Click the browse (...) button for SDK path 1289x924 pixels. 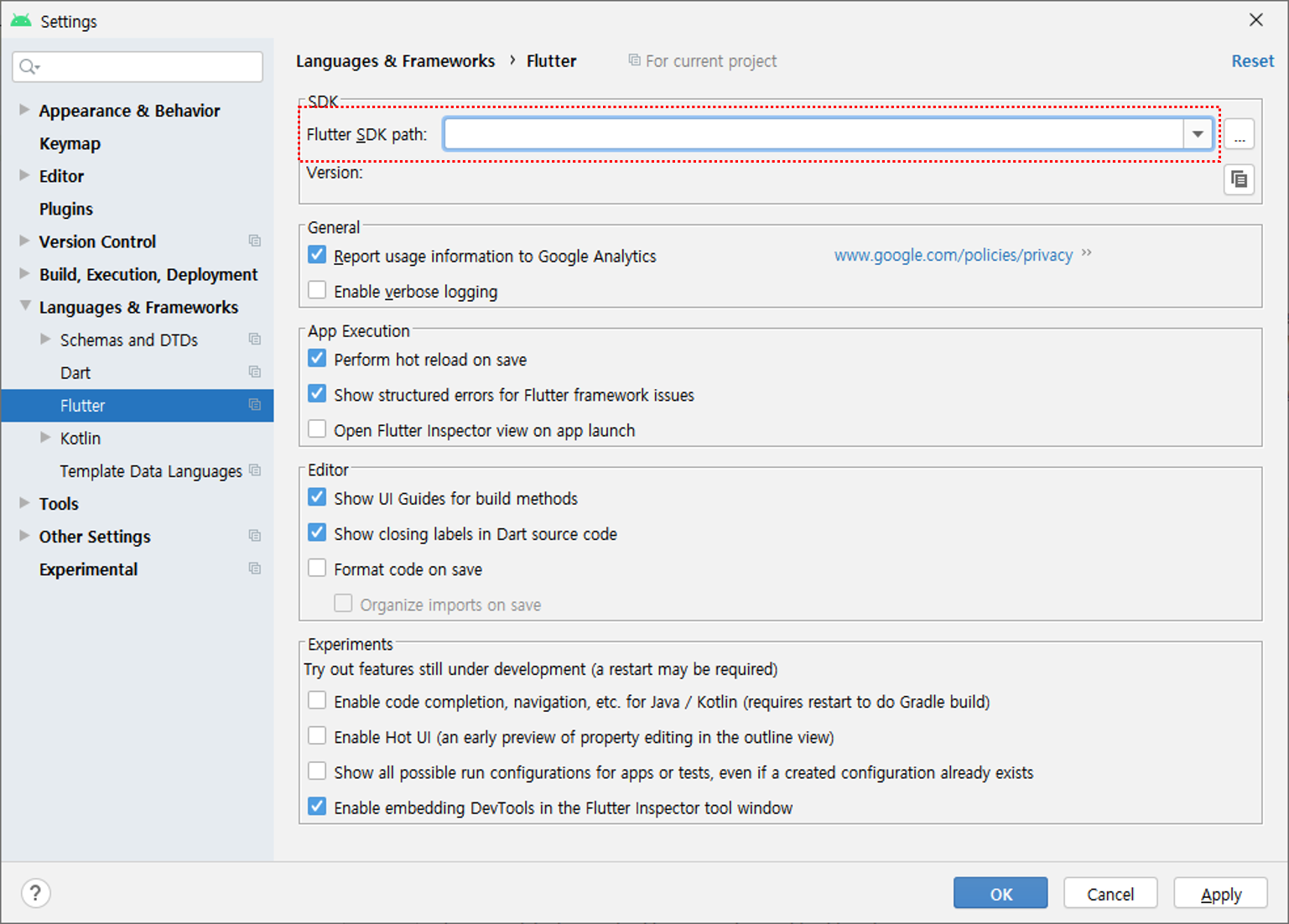click(x=1239, y=134)
